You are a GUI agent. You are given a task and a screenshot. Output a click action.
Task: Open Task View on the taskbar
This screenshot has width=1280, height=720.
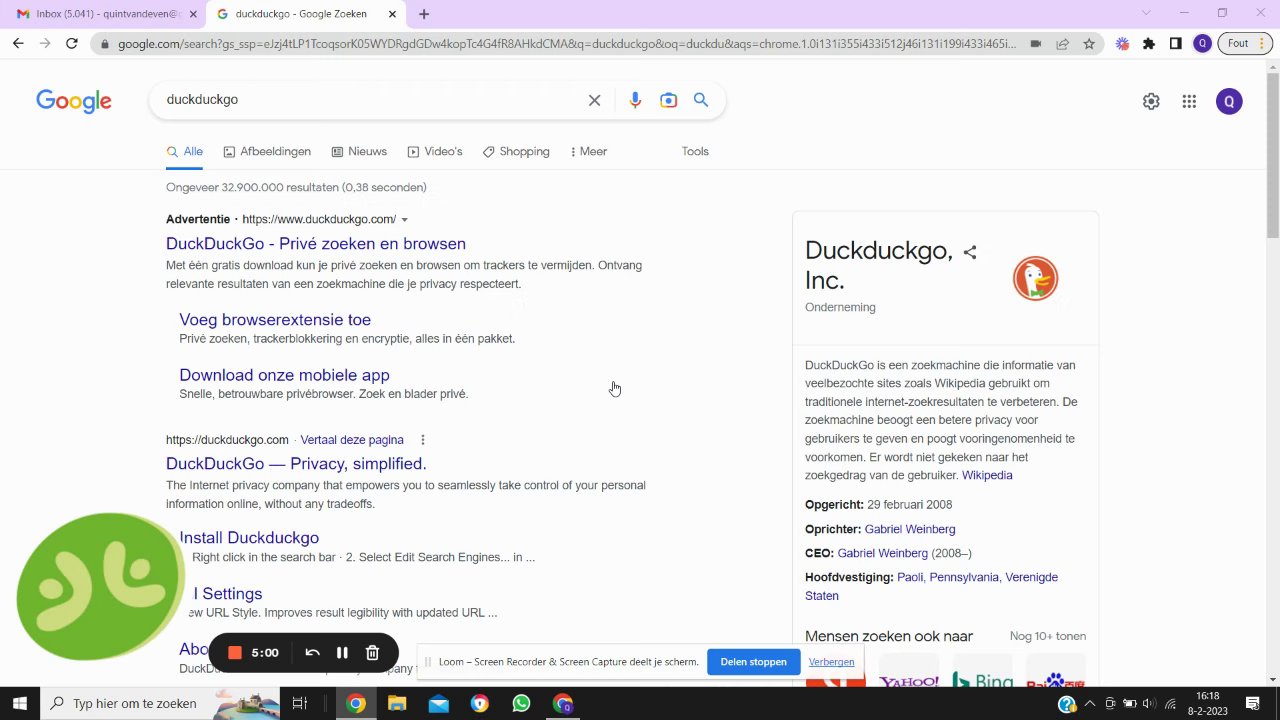coord(299,703)
